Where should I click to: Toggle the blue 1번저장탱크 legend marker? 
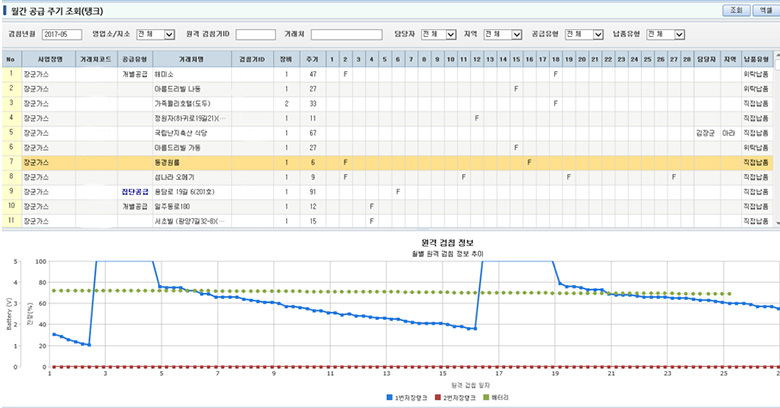(389, 398)
